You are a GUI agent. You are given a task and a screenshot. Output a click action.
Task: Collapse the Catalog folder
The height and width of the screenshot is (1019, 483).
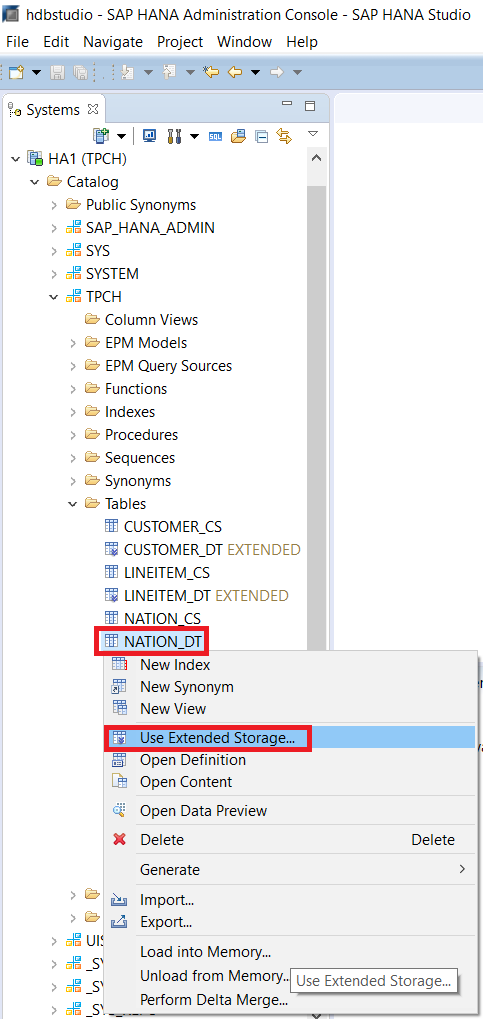pos(34,182)
